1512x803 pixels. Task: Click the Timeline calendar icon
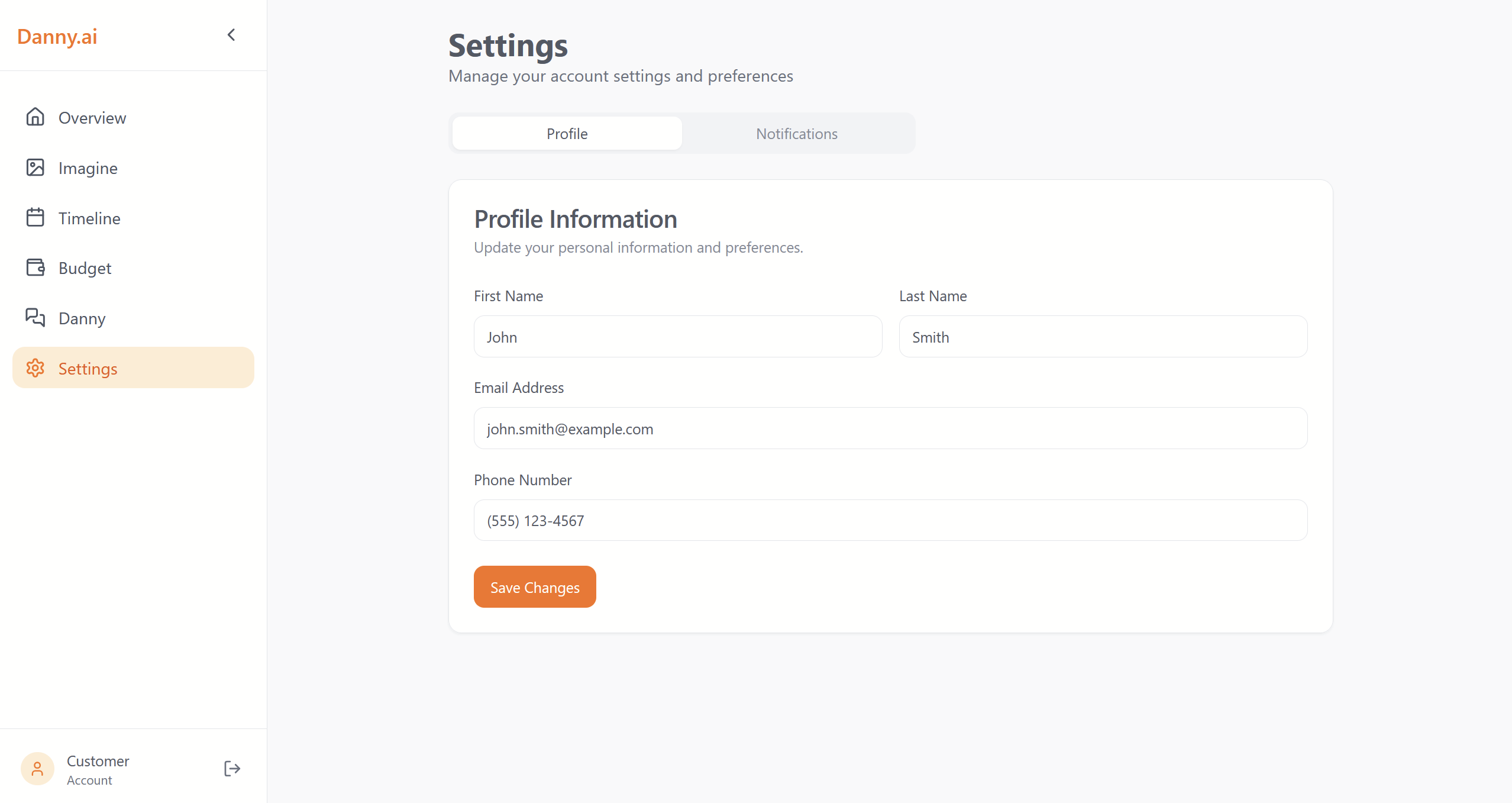click(35, 218)
